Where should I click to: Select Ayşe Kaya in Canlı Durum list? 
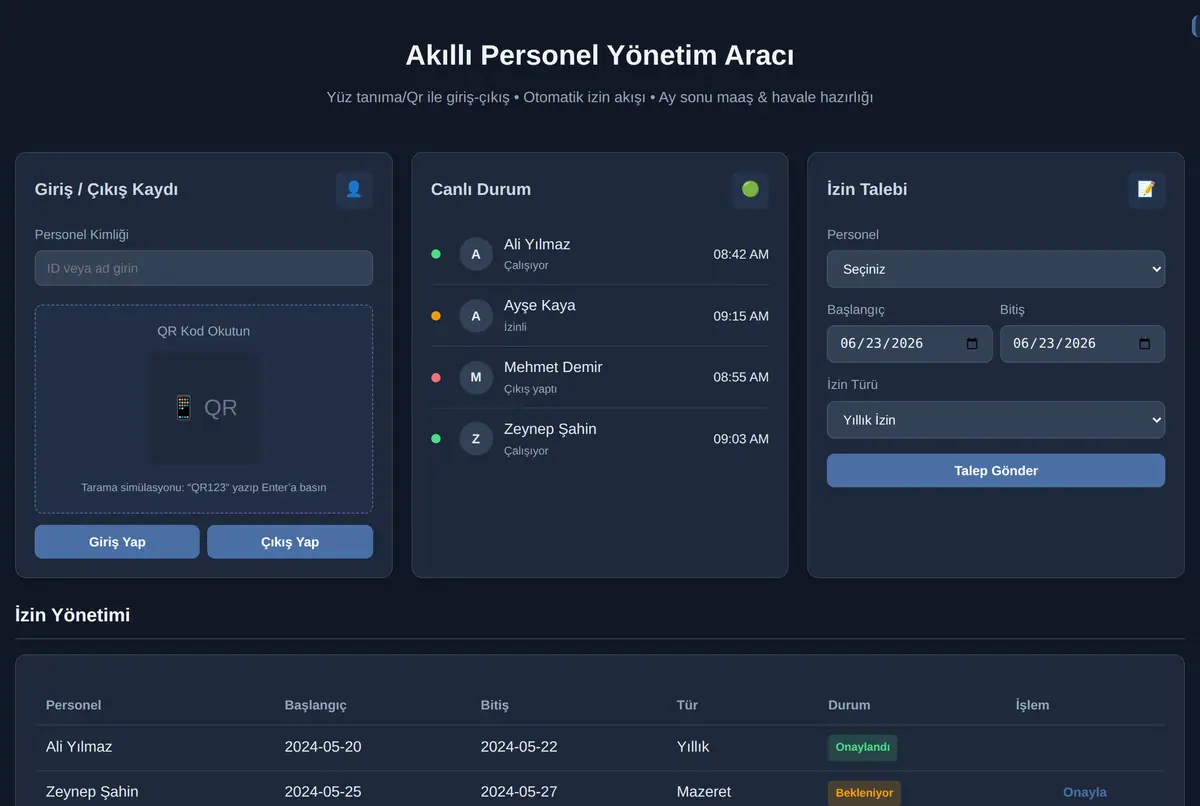coord(600,316)
